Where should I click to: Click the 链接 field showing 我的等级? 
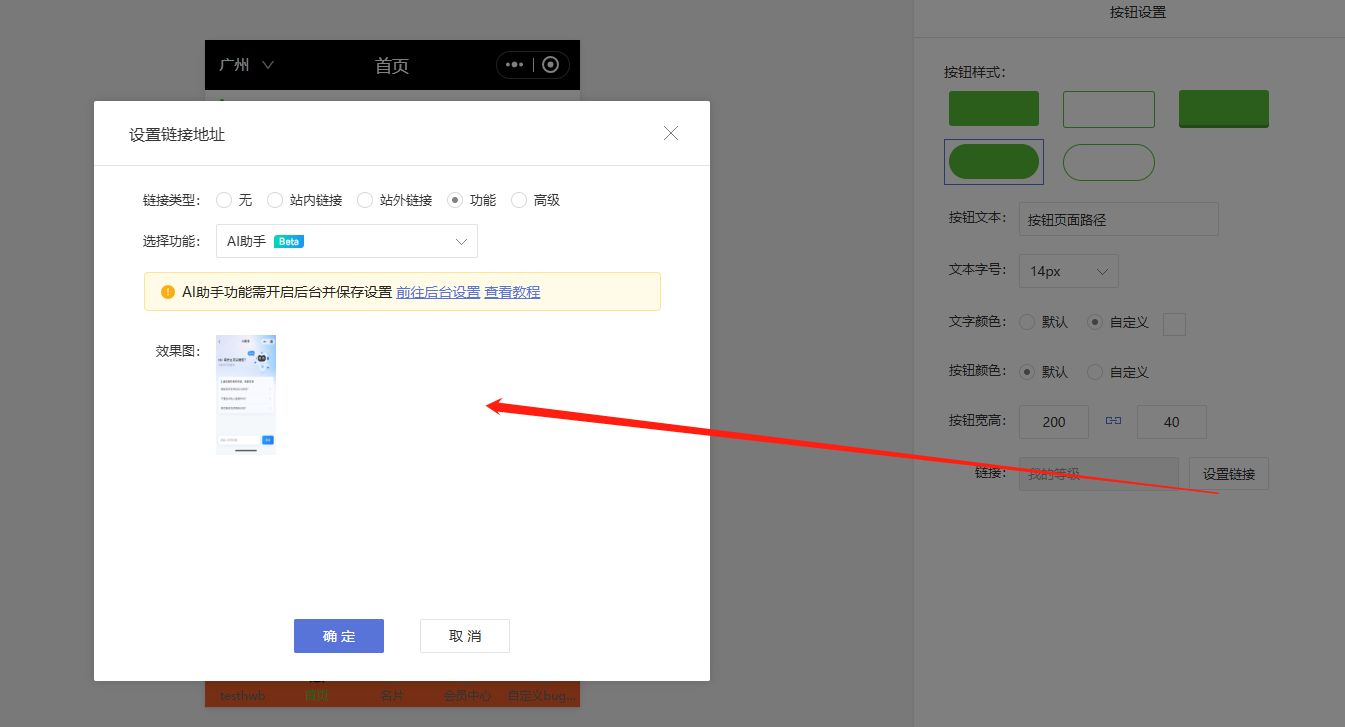click(x=1099, y=474)
